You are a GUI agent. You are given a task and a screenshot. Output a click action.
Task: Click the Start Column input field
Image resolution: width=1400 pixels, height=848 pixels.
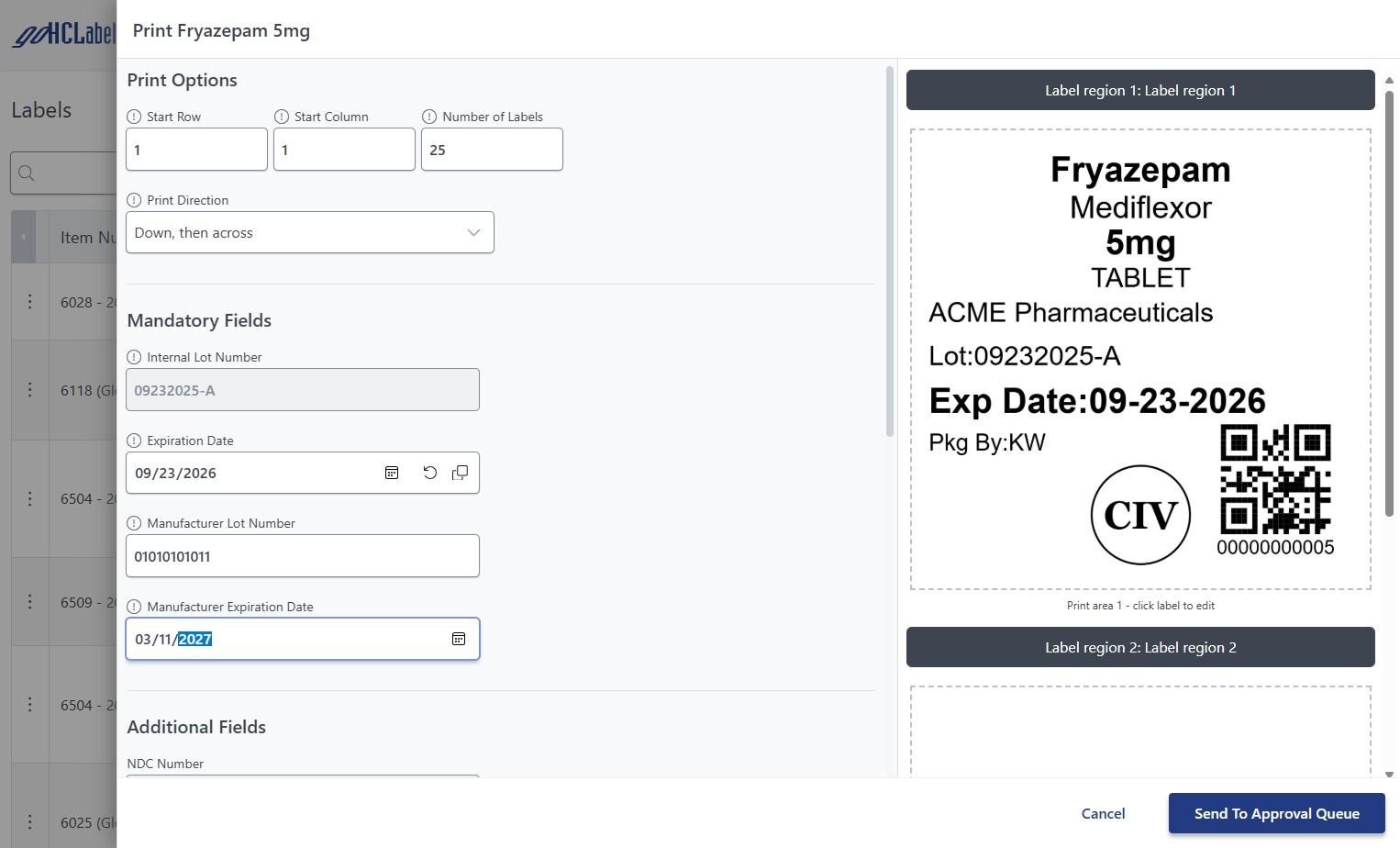pyautogui.click(x=344, y=150)
